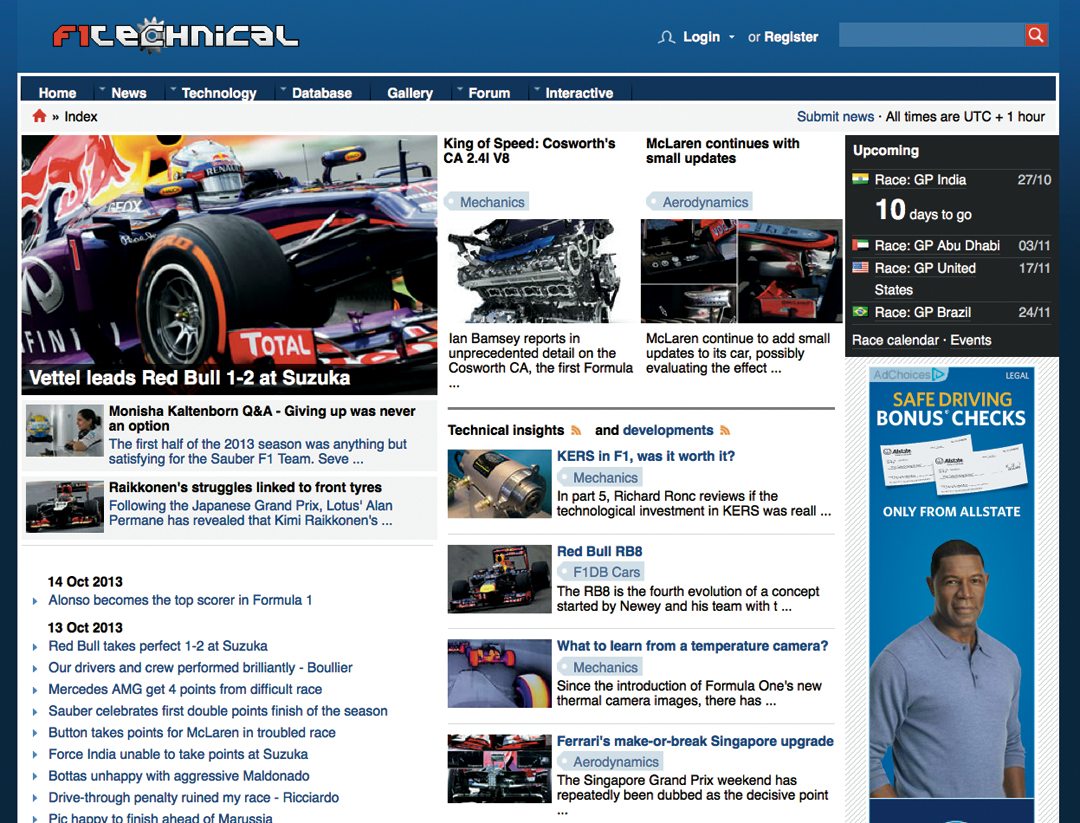Click the F1DB Cars tag
The width and height of the screenshot is (1080, 823).
pos(600,572)
